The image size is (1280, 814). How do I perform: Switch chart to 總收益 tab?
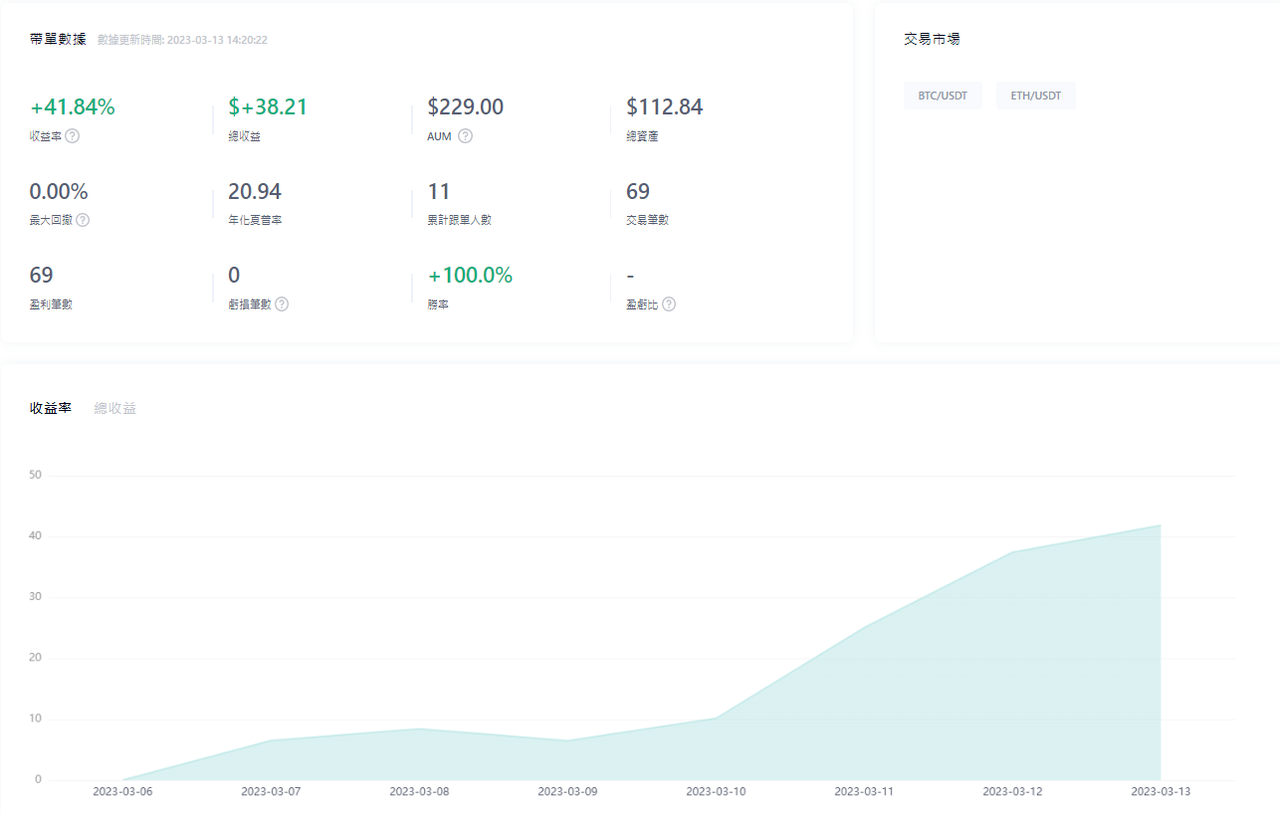[x=115, y=408]
